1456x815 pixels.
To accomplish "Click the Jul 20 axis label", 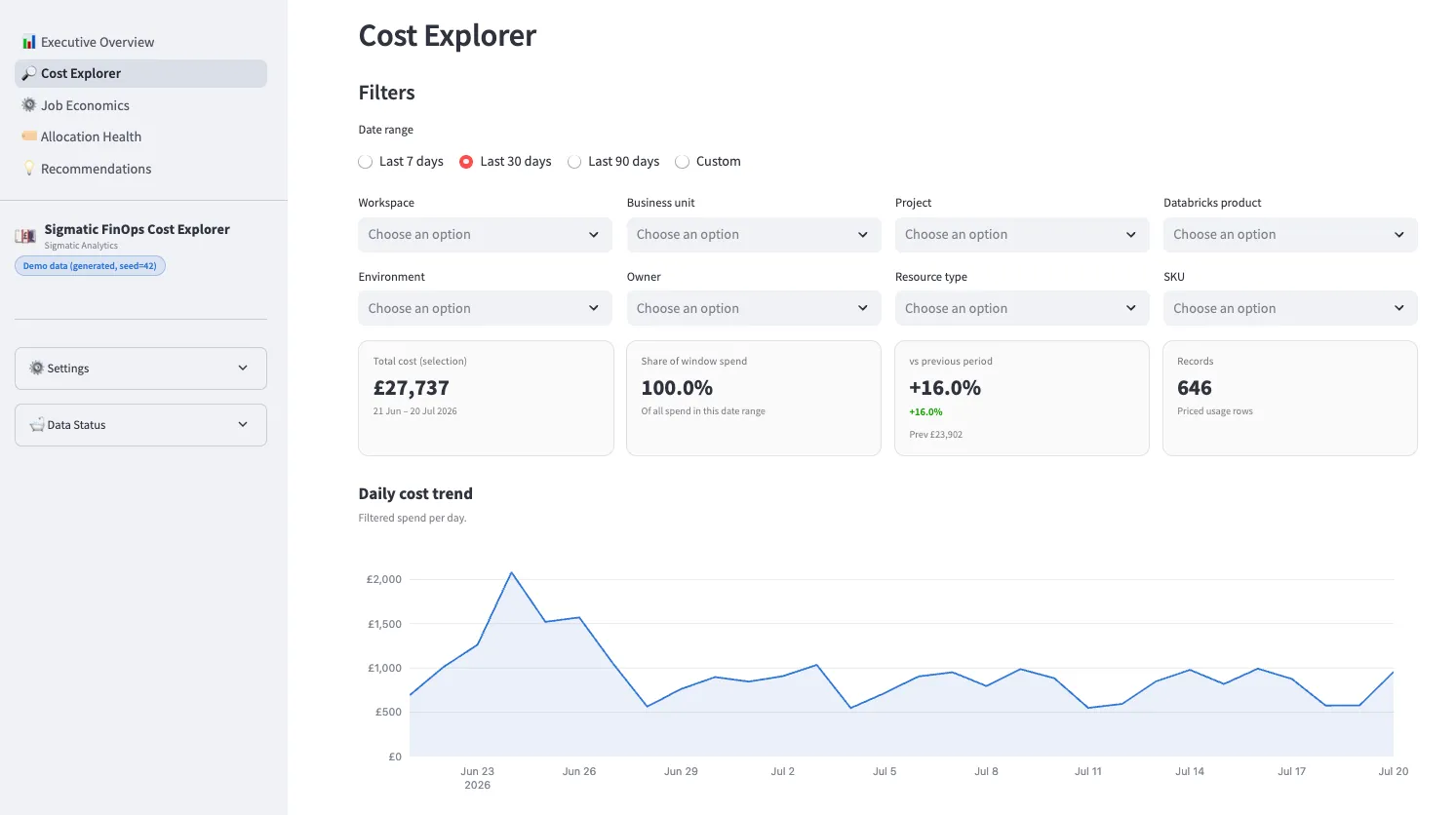I will [1394, 771].
